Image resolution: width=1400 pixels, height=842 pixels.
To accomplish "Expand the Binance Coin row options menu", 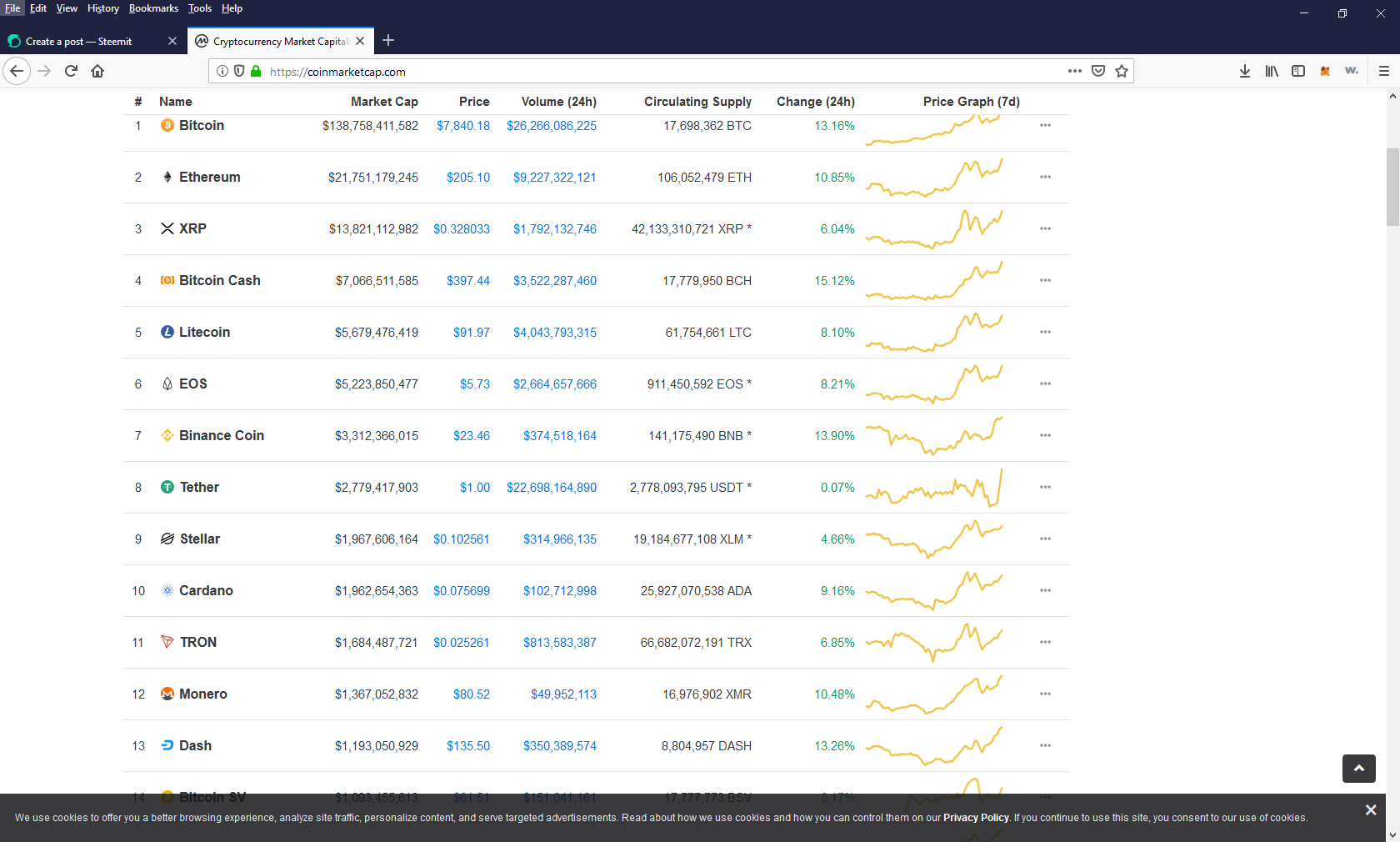I will [x=1045, y=435].
